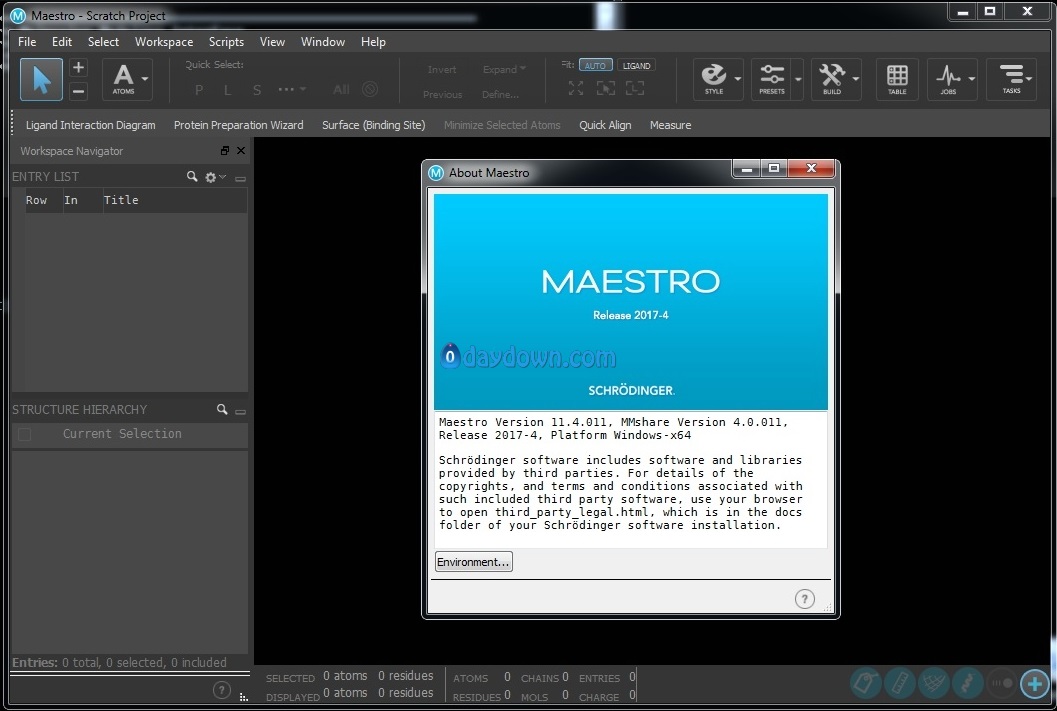The width and height of the screenshot is (1057, 711).
Task: Toggle the ruler measurement workspace icon
Action: click(x=899, y=683)
